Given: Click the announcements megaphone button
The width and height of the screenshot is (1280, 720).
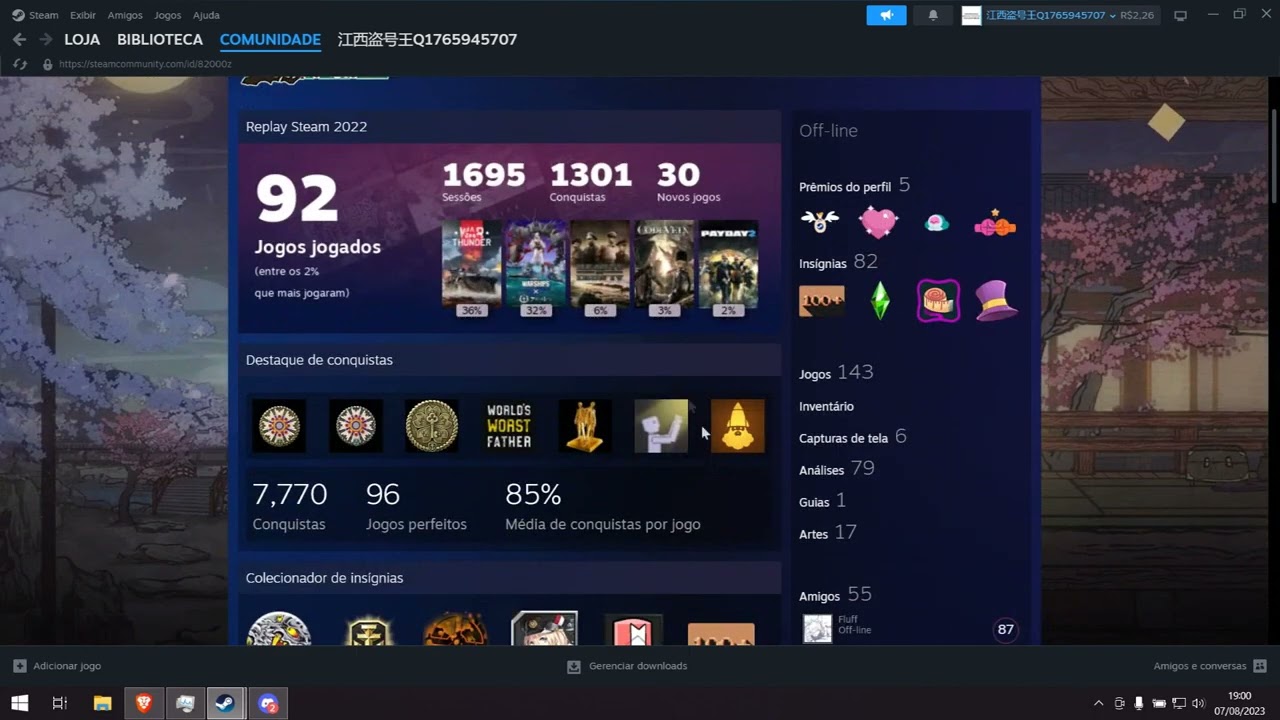Looking at the screenshot, I should click(886, 15).
